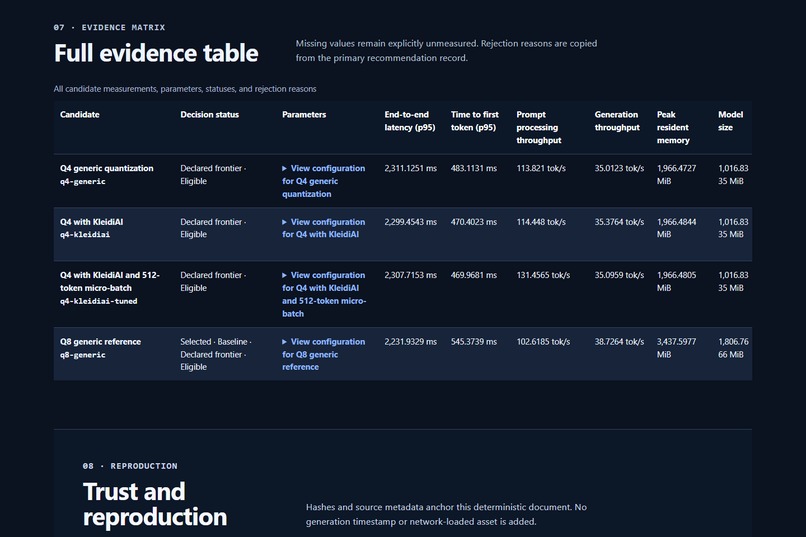Expand configuration for Q4 KleidiAI 512-token micro-batch
The image size is (806, 537).
click(x=324, y=294)
